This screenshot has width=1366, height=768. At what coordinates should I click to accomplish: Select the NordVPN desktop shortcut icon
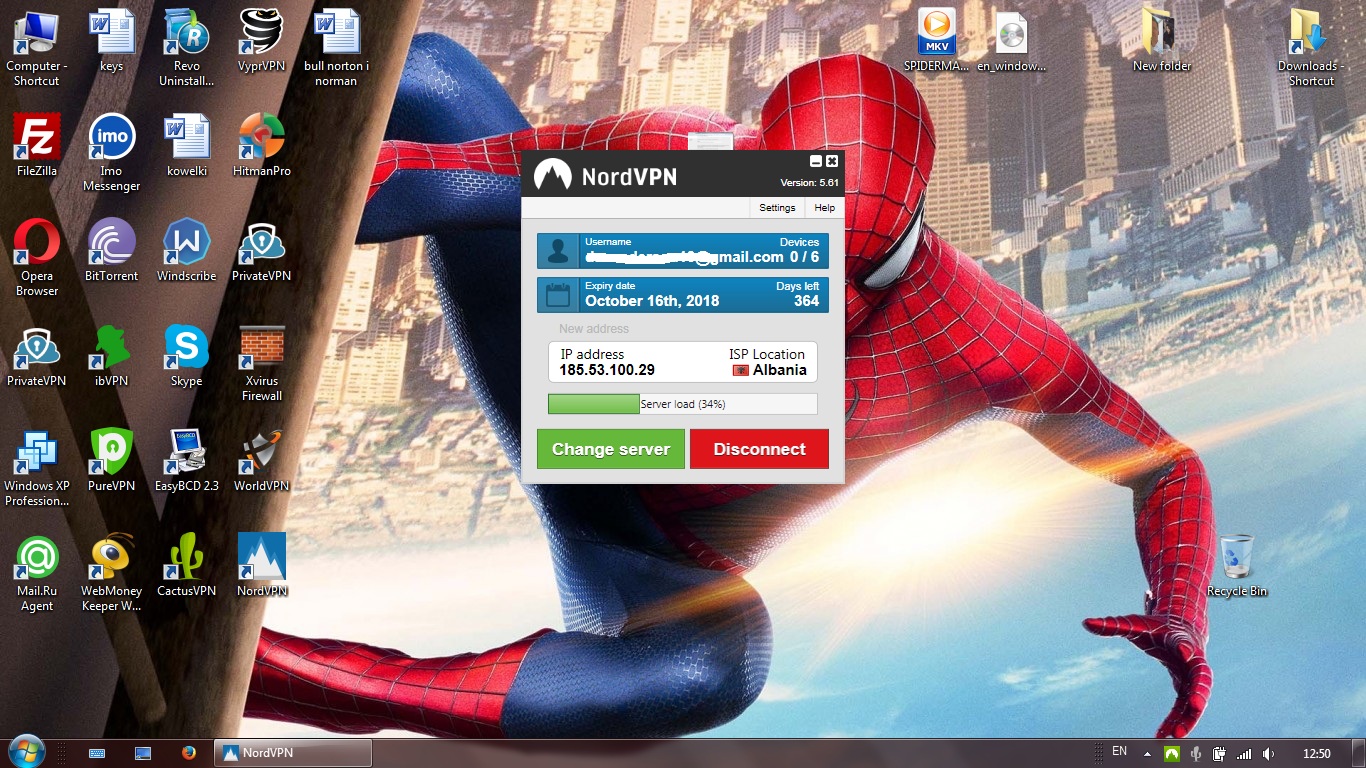pyautogui.click(x=262, y=566)
